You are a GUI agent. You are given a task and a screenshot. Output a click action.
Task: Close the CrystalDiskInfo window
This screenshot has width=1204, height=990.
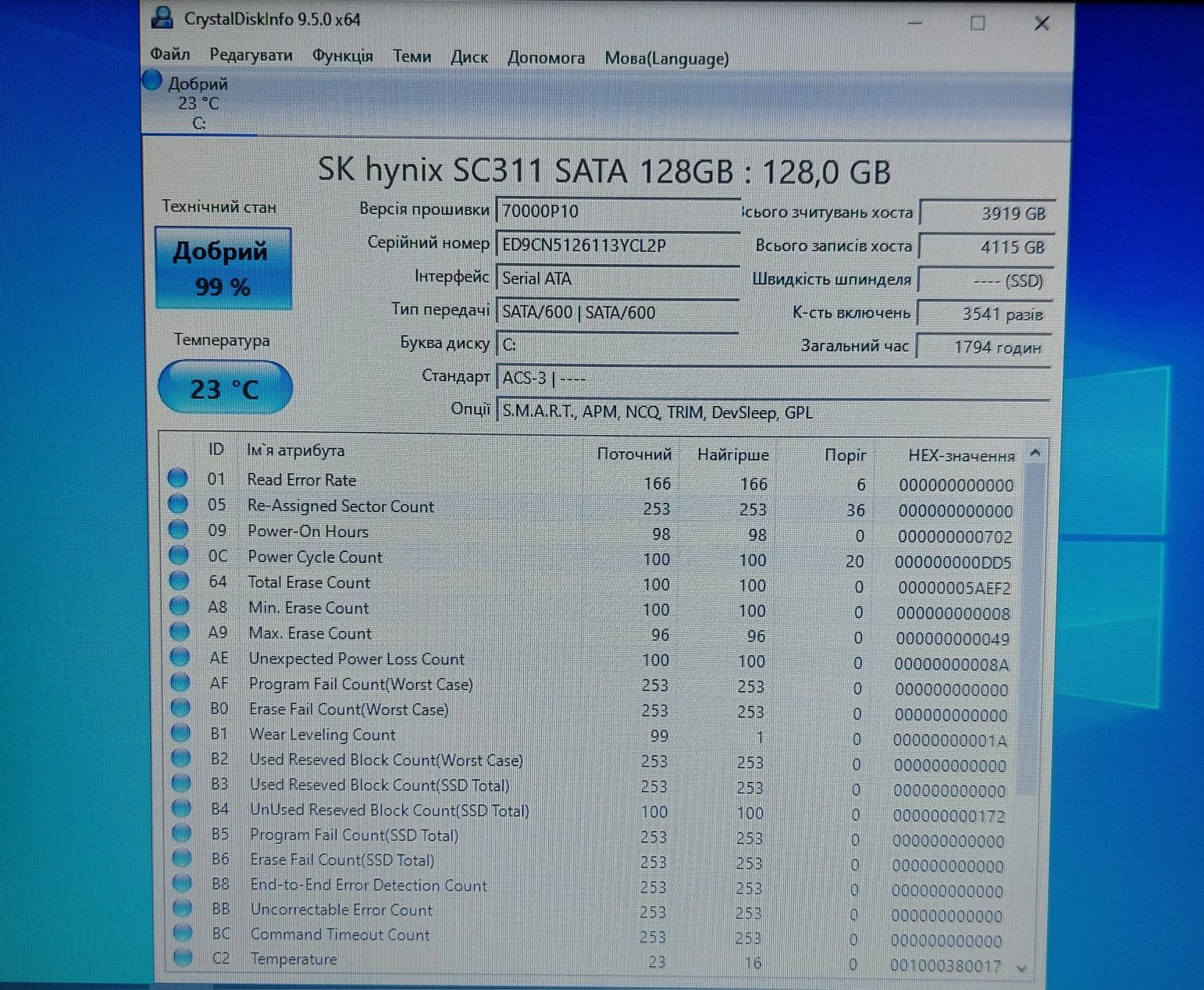(1042, 23)
